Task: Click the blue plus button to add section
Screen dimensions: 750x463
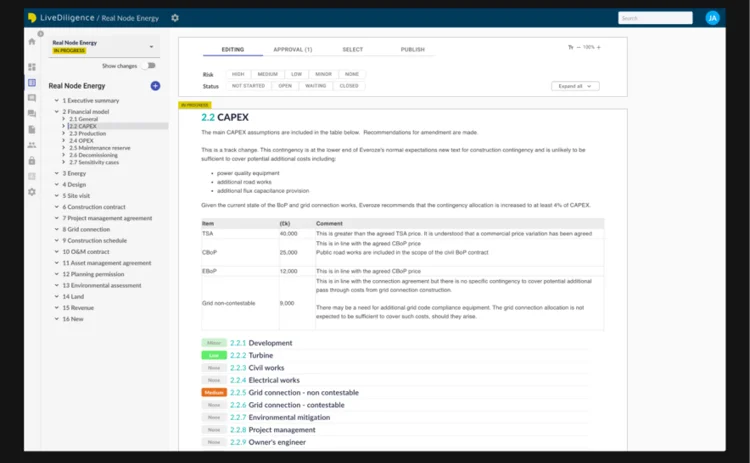Action: coord(155,86)
